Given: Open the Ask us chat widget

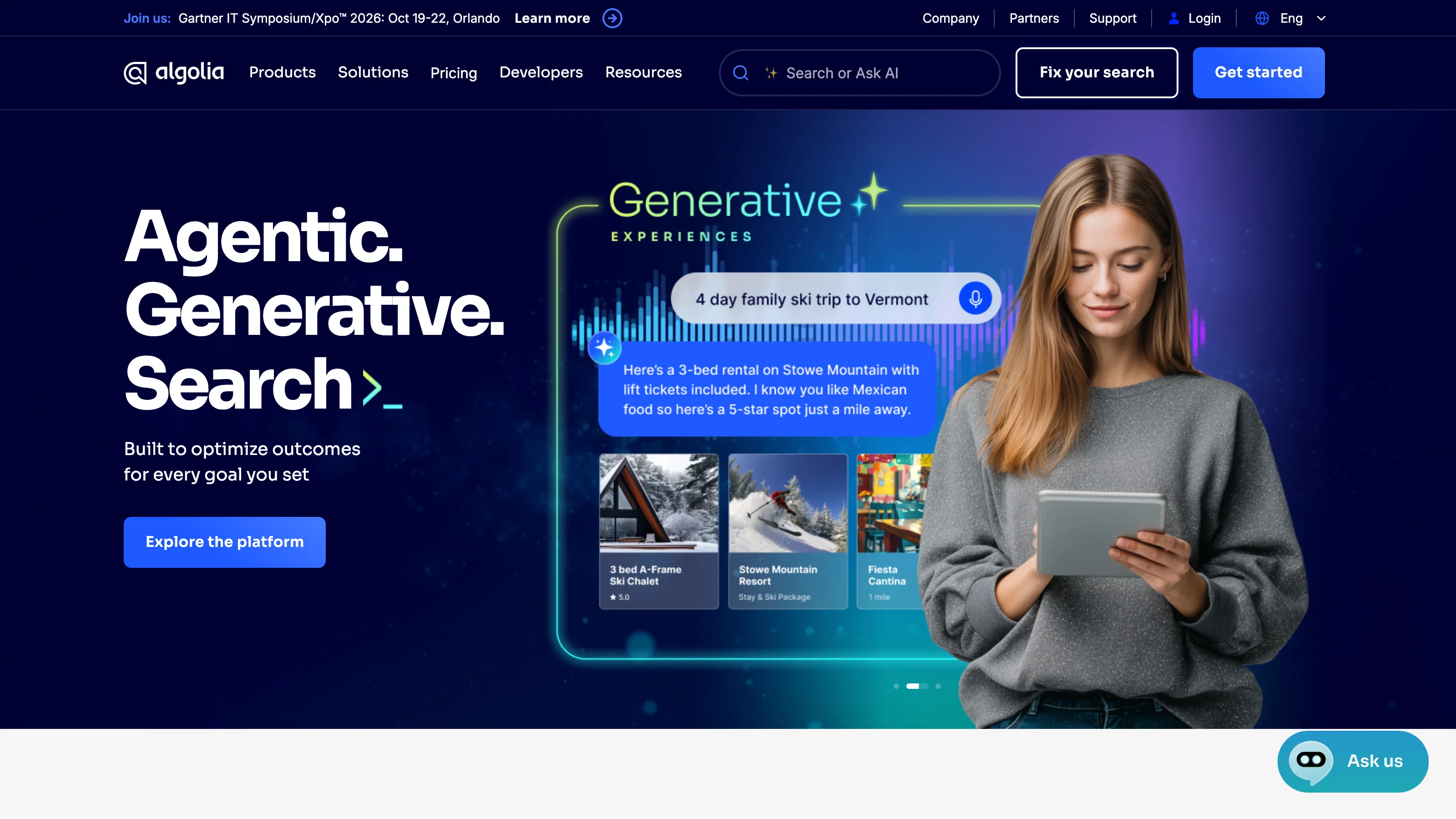Looking at the screenshot, I should tap(1353, 761).
